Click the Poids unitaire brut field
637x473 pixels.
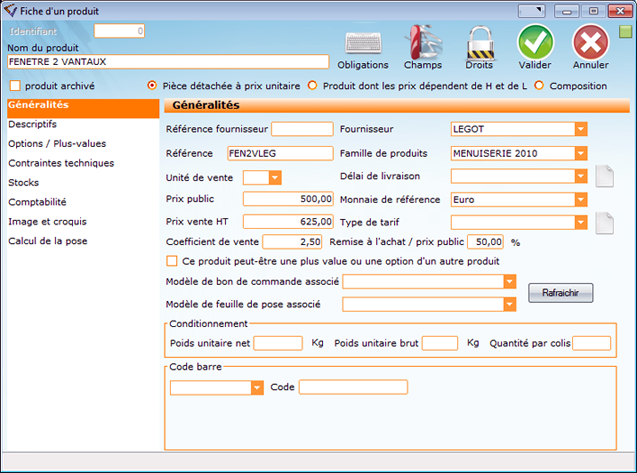(x=440, y=343)
